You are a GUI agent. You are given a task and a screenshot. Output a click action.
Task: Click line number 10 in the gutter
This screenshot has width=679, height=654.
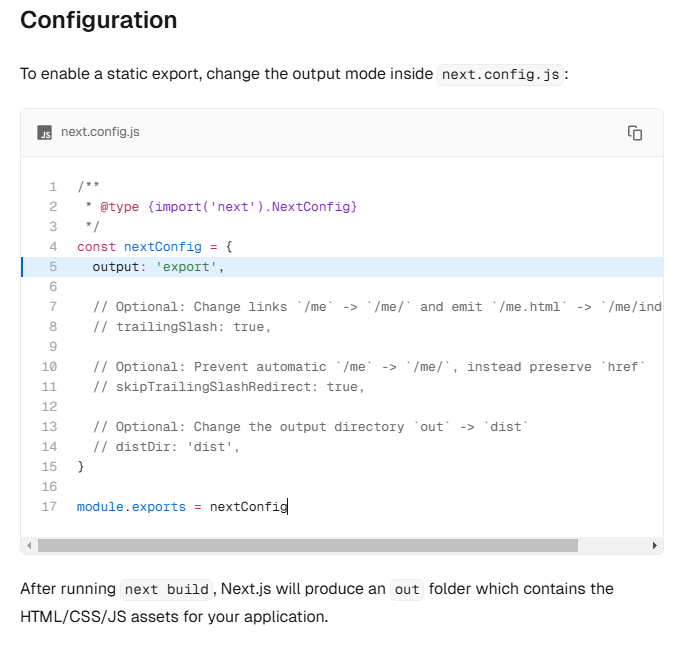(49, 367)
